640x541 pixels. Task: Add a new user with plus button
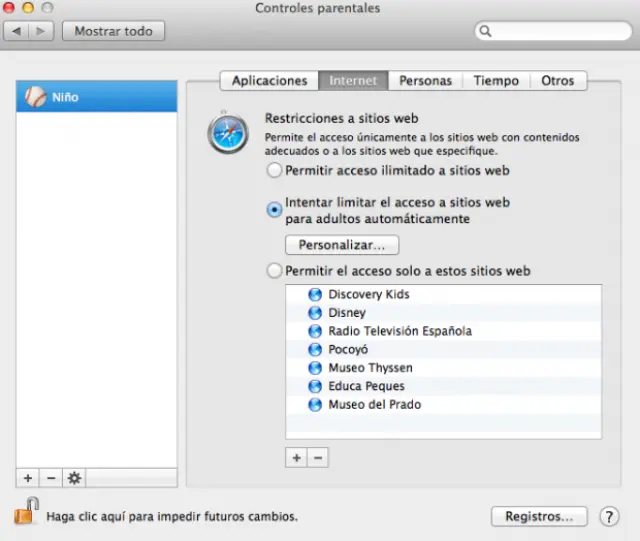click(x=27, y=478)
